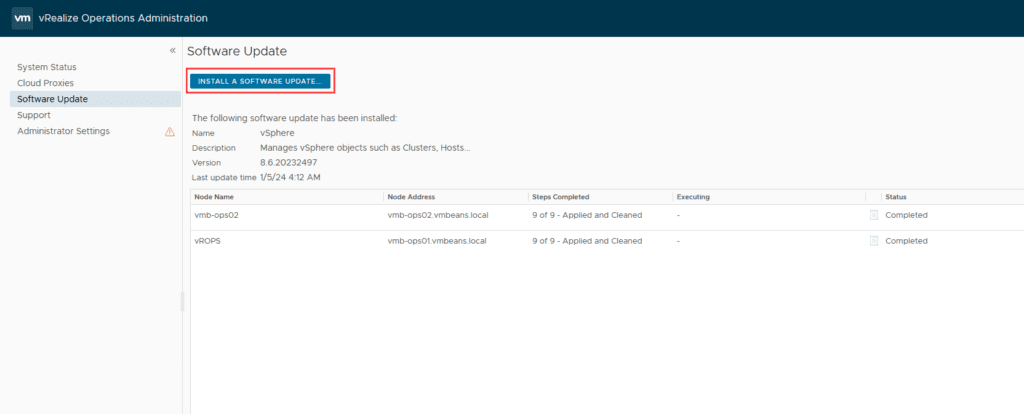Click the sidebar splitter handle
The height and width of the screenshot is (414, 1024).
pos(182,301)
